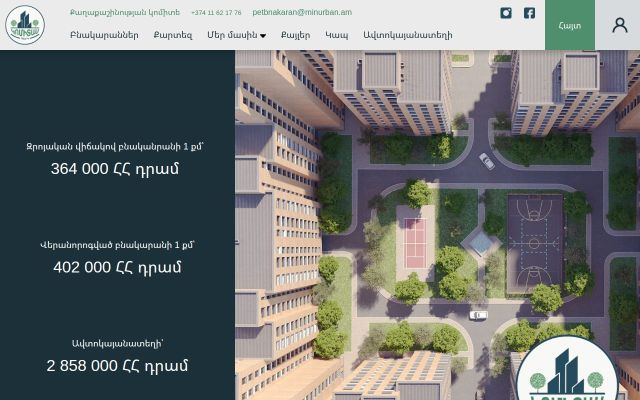Click the petbnakaran@minurban.am email link

coord(302,12)
